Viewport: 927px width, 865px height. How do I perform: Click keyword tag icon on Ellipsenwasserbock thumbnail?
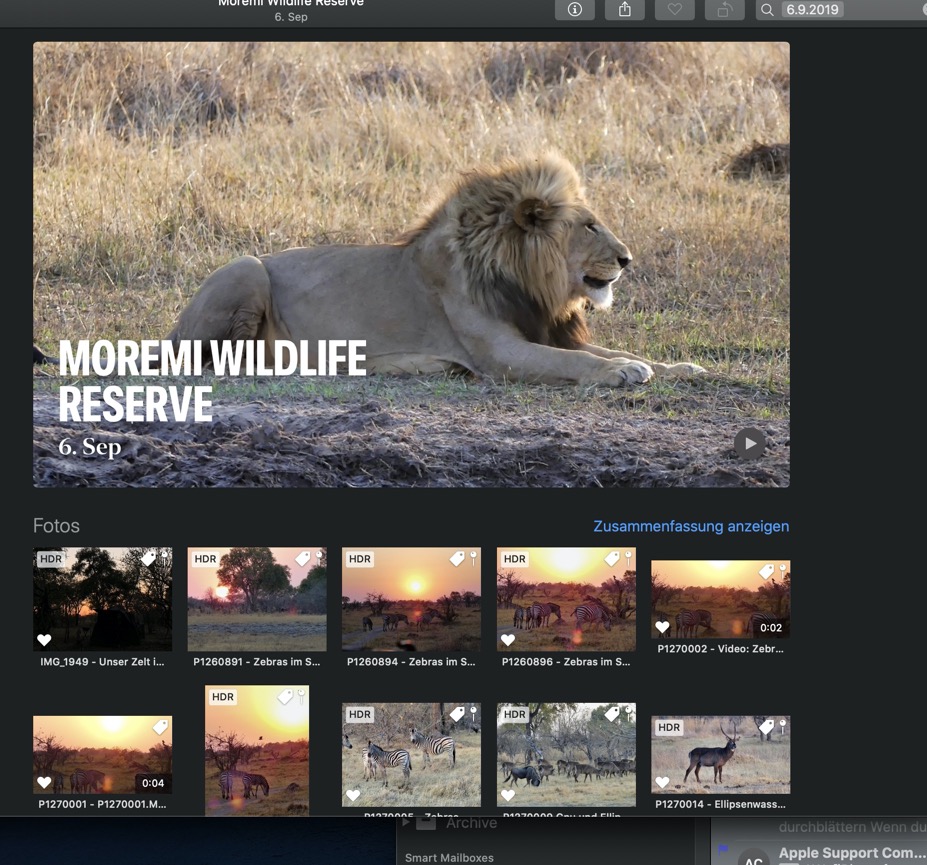click(x=767, y=728)
